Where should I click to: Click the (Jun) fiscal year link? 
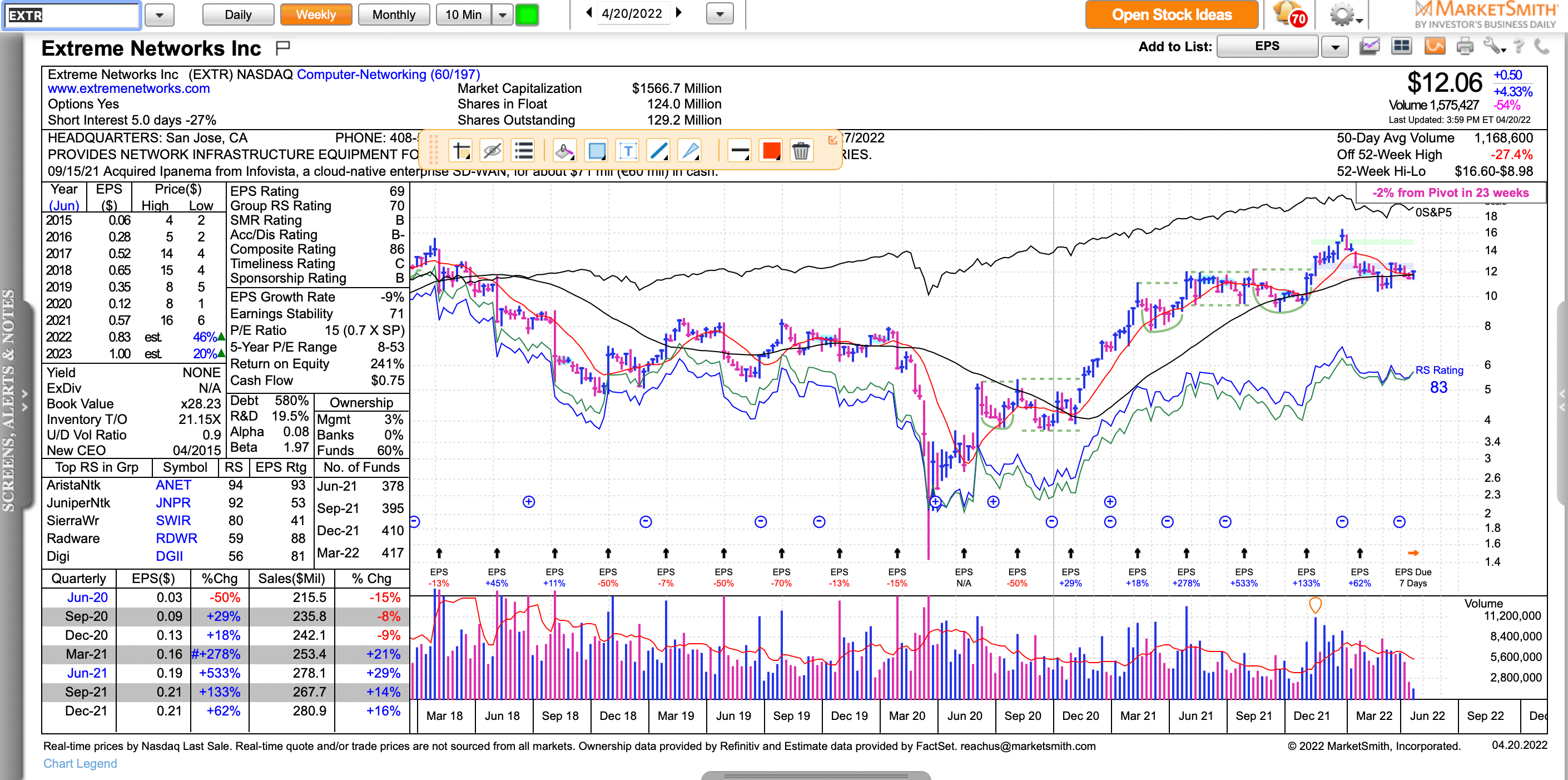click(x=64, y=206)
